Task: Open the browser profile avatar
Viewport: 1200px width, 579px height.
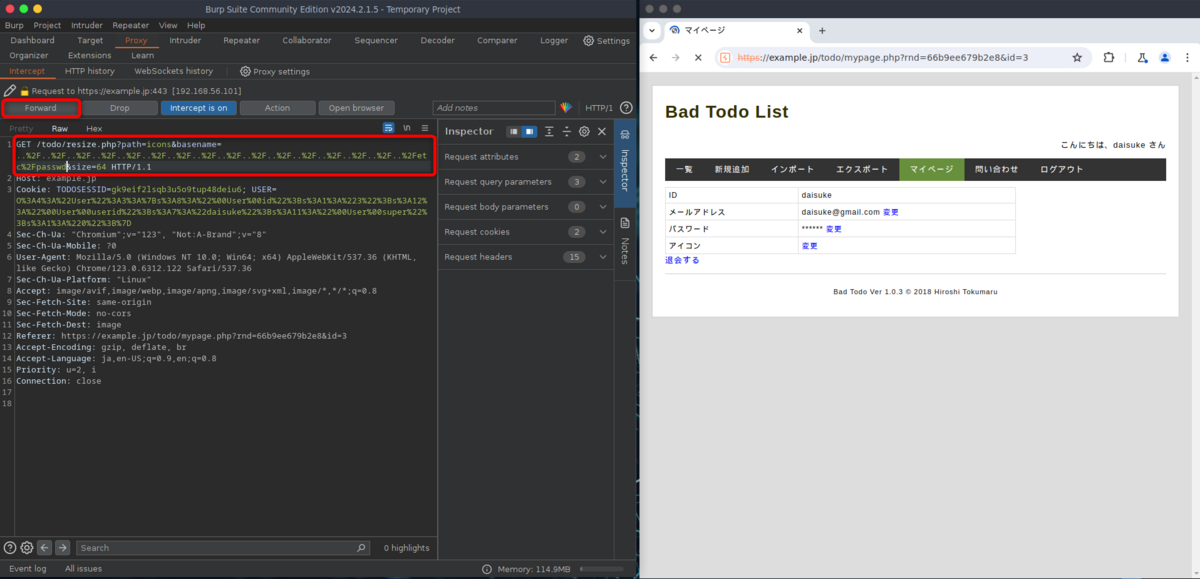Action: (x=1165, y=57)
